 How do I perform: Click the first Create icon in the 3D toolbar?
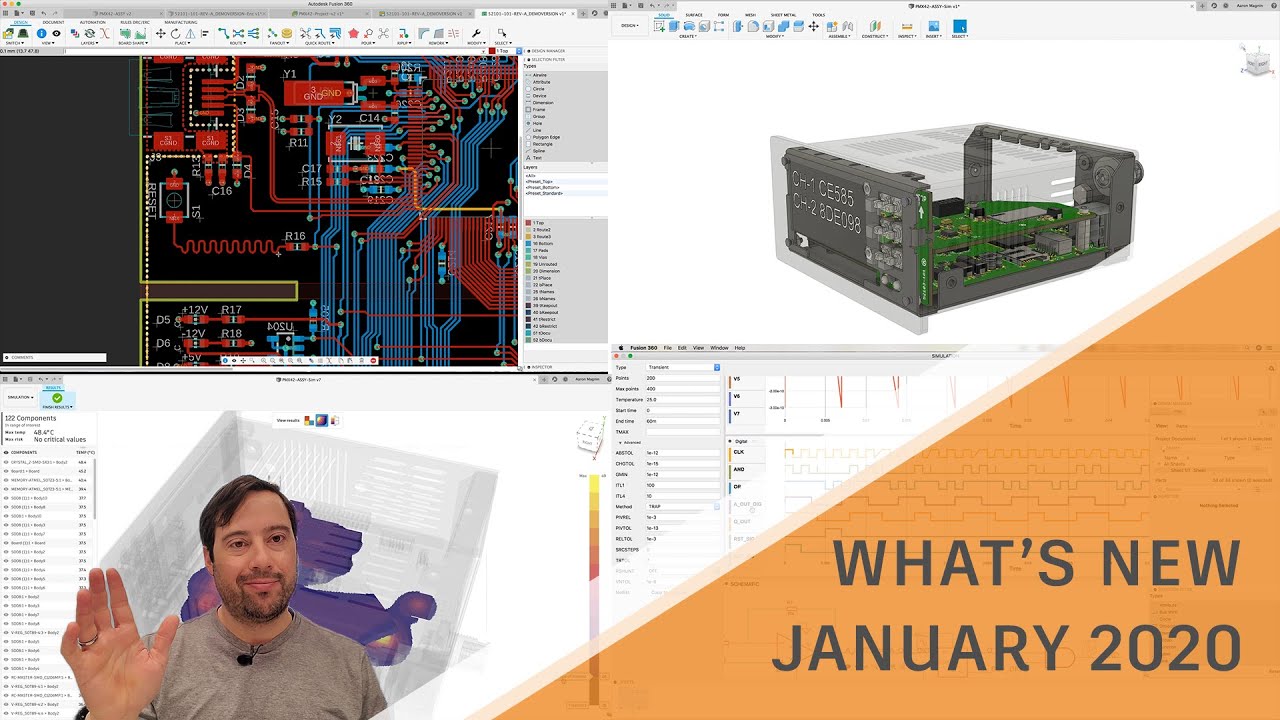tap(660, 26)
